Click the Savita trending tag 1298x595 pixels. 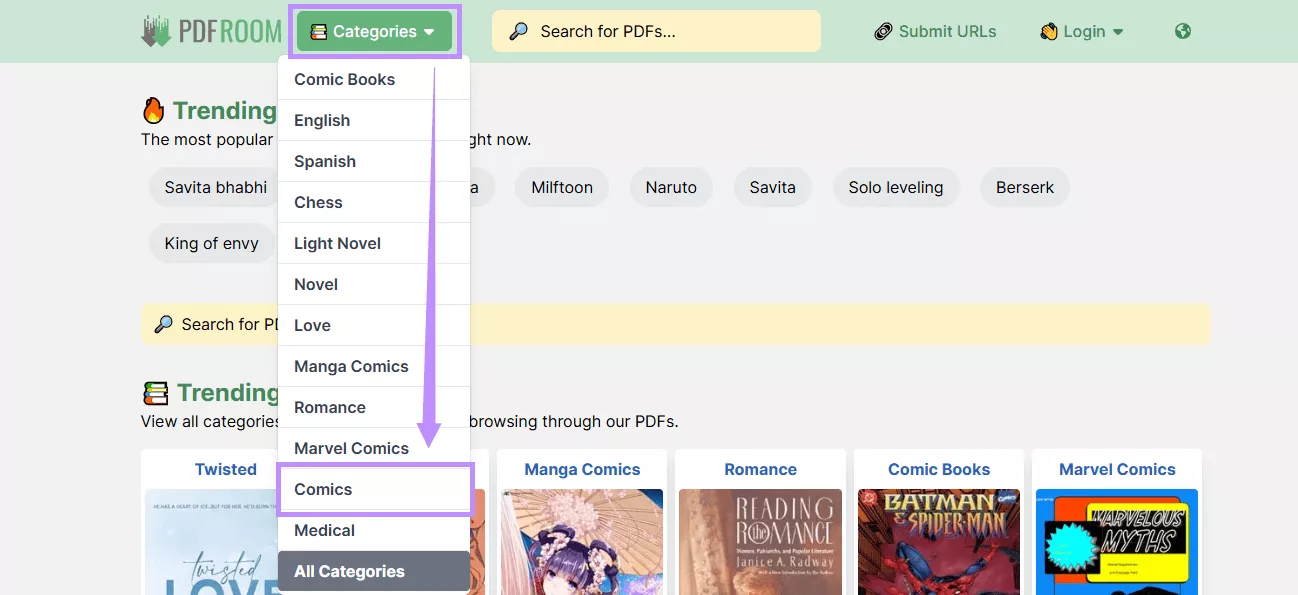(x=773, y=187)
